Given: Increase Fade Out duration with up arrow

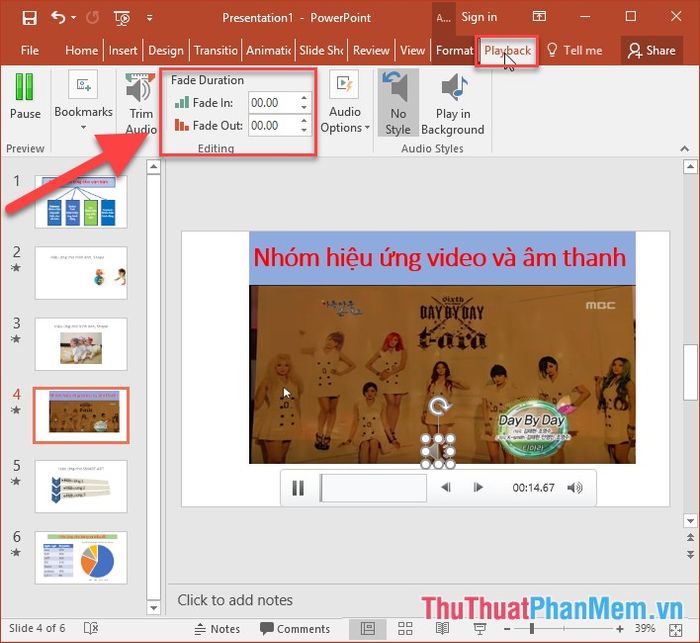Looking at the screenshot, I should pyautogui.click(x=304, y=121).
